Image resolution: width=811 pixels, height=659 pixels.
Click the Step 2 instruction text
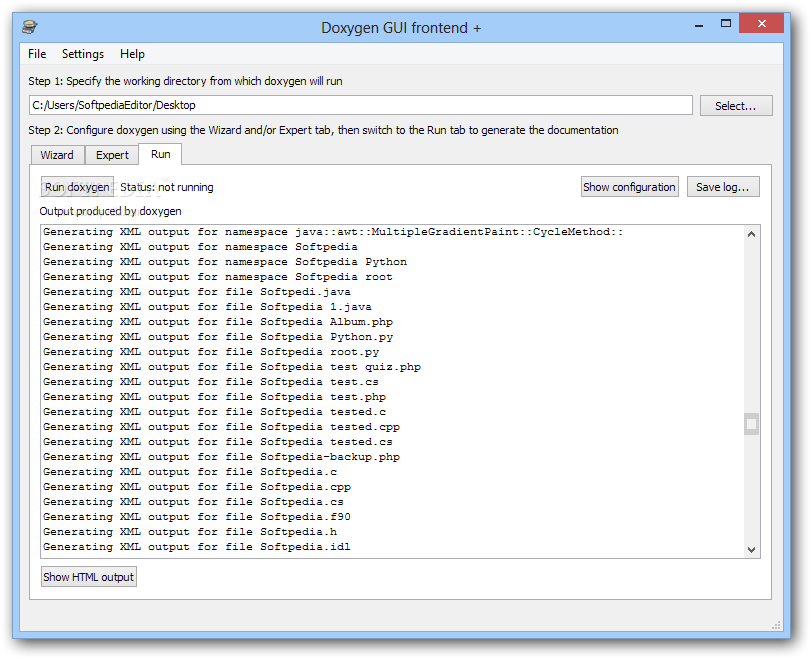(323, 130)
